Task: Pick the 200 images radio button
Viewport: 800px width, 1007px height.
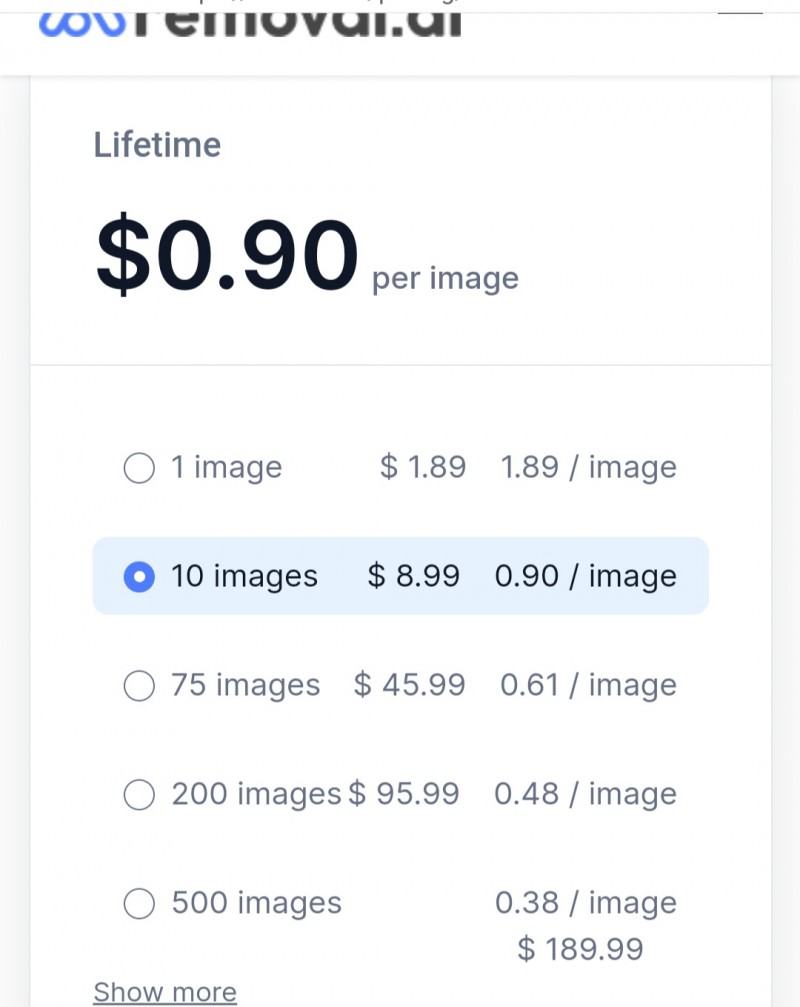Action: point(139,794)
